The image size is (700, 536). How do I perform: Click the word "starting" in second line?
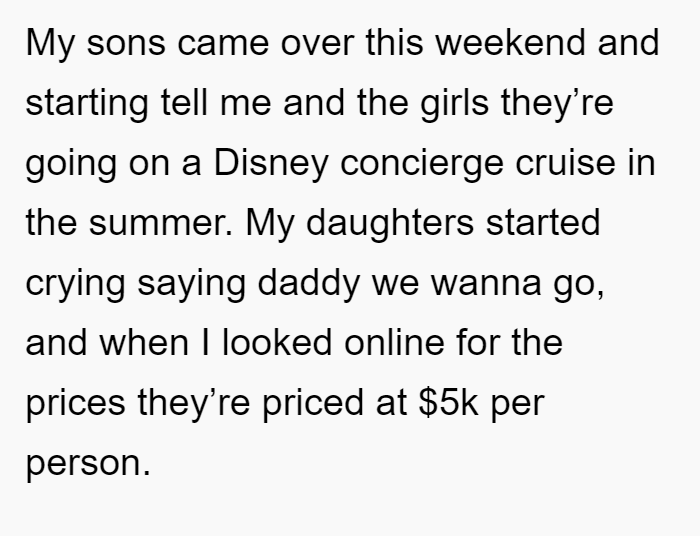87,105
